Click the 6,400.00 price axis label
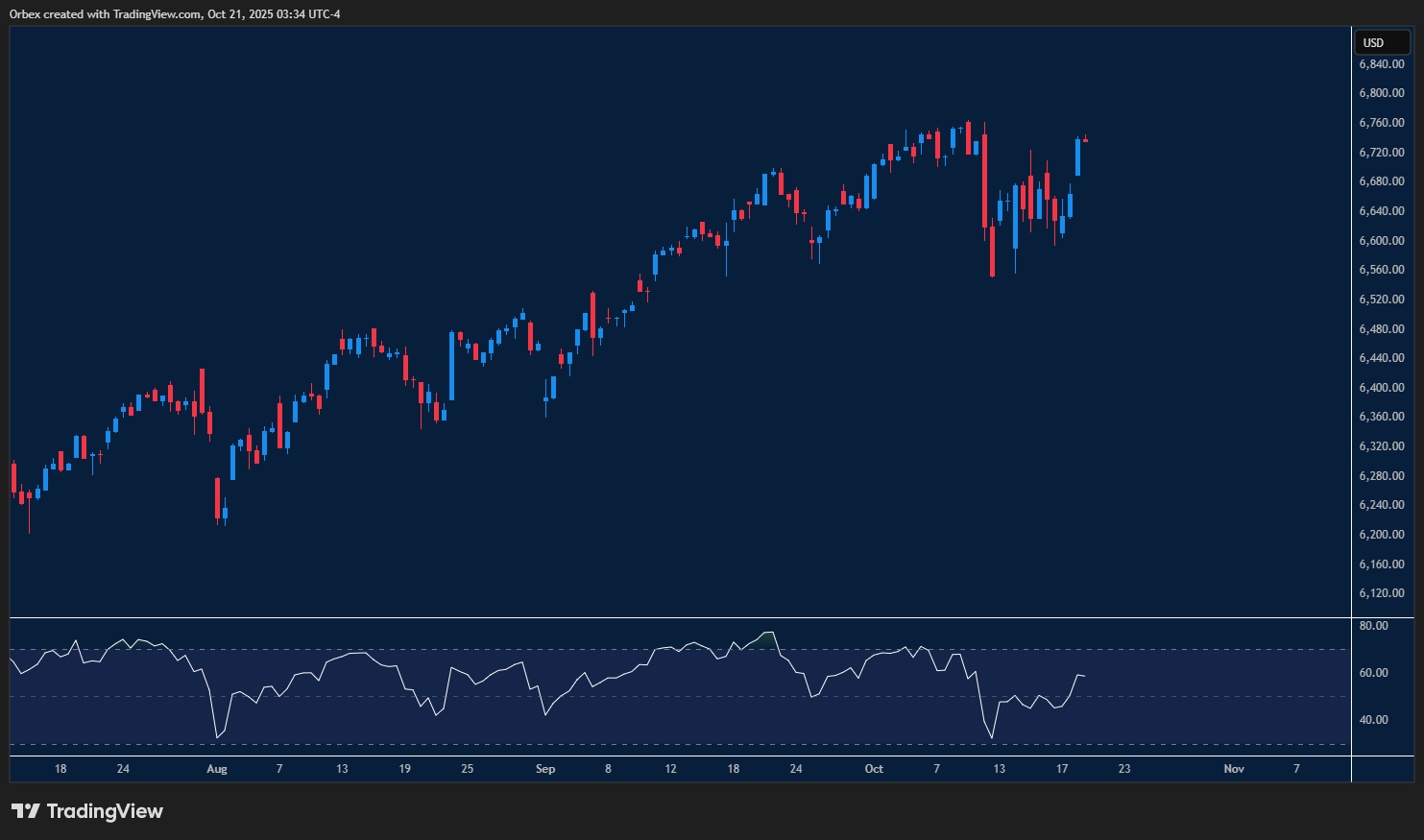 pos(1381,388)
